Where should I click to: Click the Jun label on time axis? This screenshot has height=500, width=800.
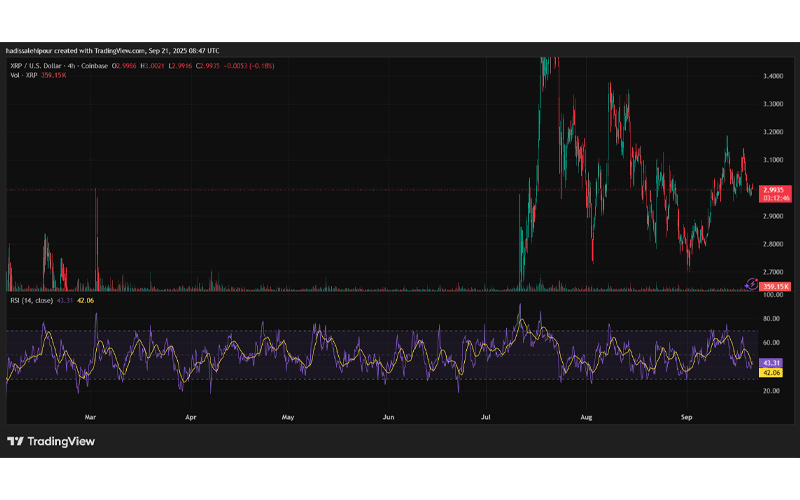click(388, 417)
